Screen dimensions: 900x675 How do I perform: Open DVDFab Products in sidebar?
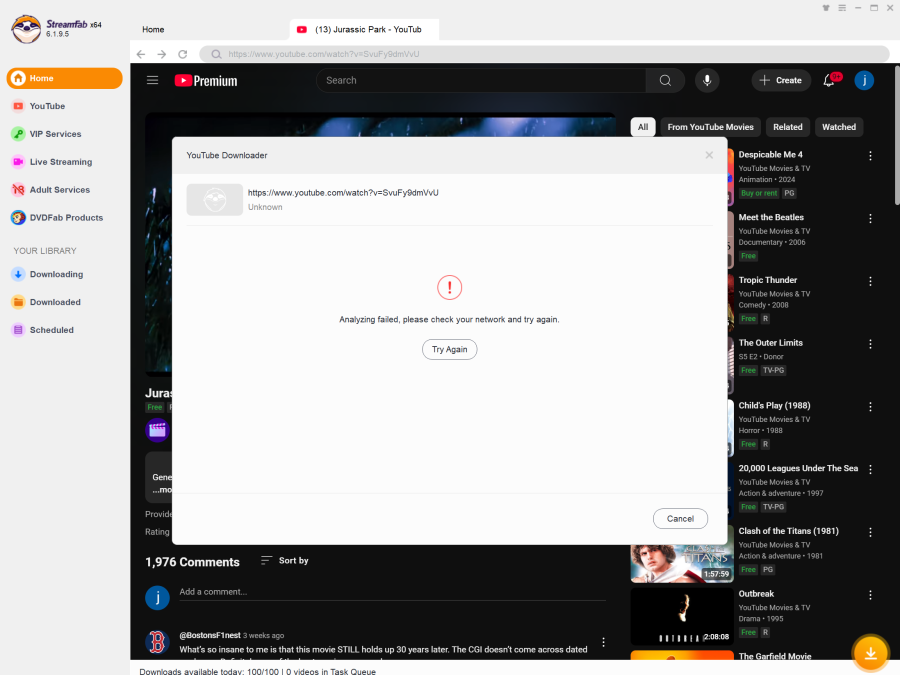pos(57,218)
